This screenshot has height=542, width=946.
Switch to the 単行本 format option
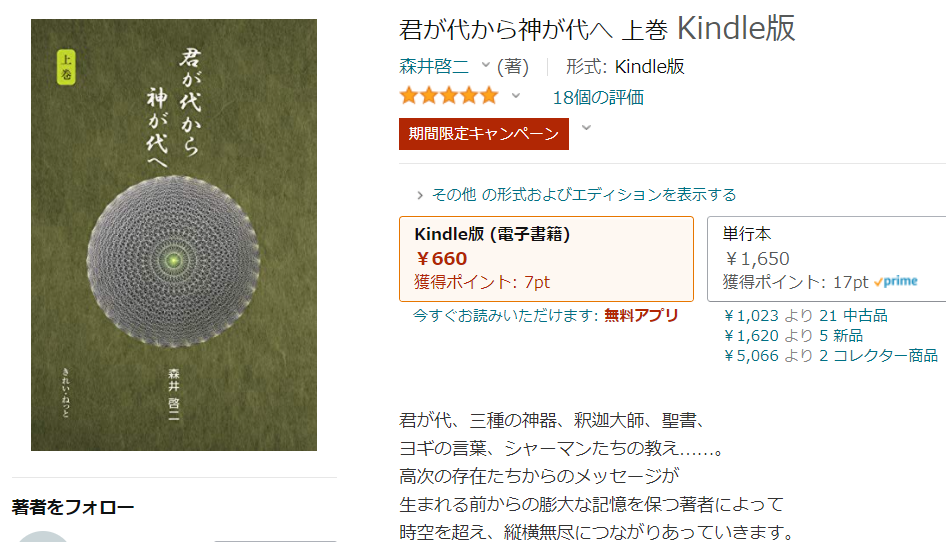[826, 258]
